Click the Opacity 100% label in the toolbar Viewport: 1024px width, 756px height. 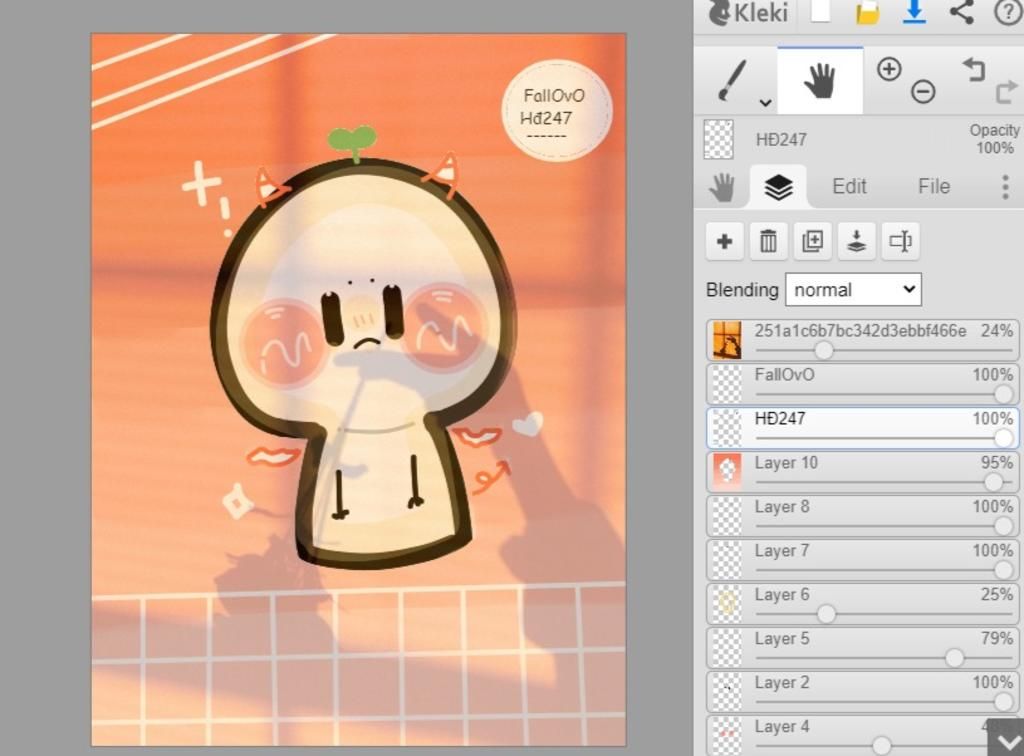(994, 138)
